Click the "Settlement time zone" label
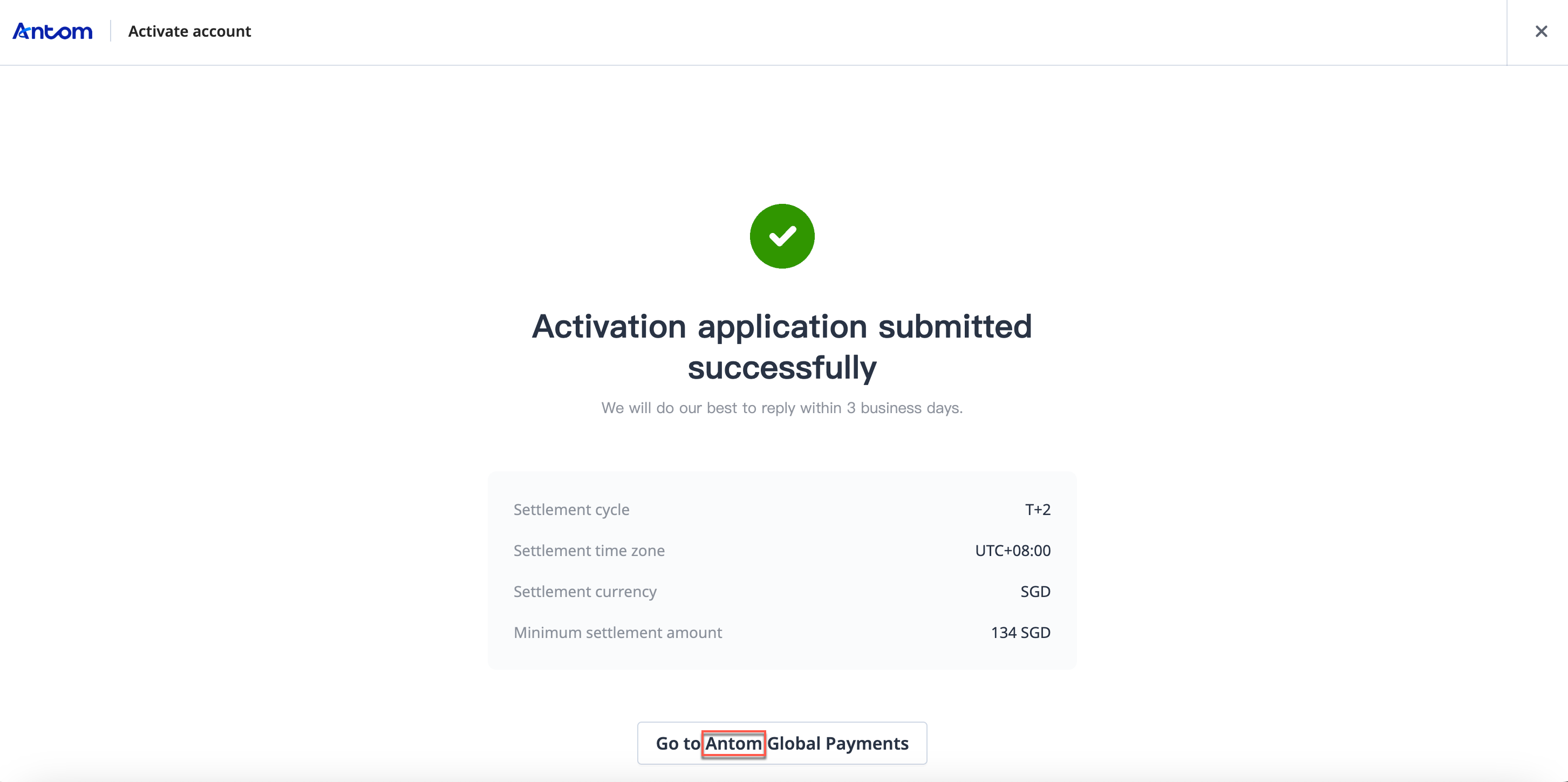The height and width of the screenshot is (782, 1568). click(x=589, y=551)
